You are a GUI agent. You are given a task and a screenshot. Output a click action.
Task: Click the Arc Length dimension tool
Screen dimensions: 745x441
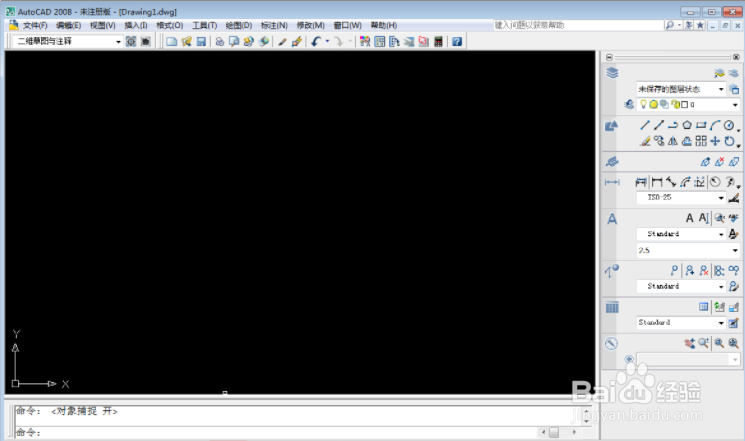click(685, 182)
